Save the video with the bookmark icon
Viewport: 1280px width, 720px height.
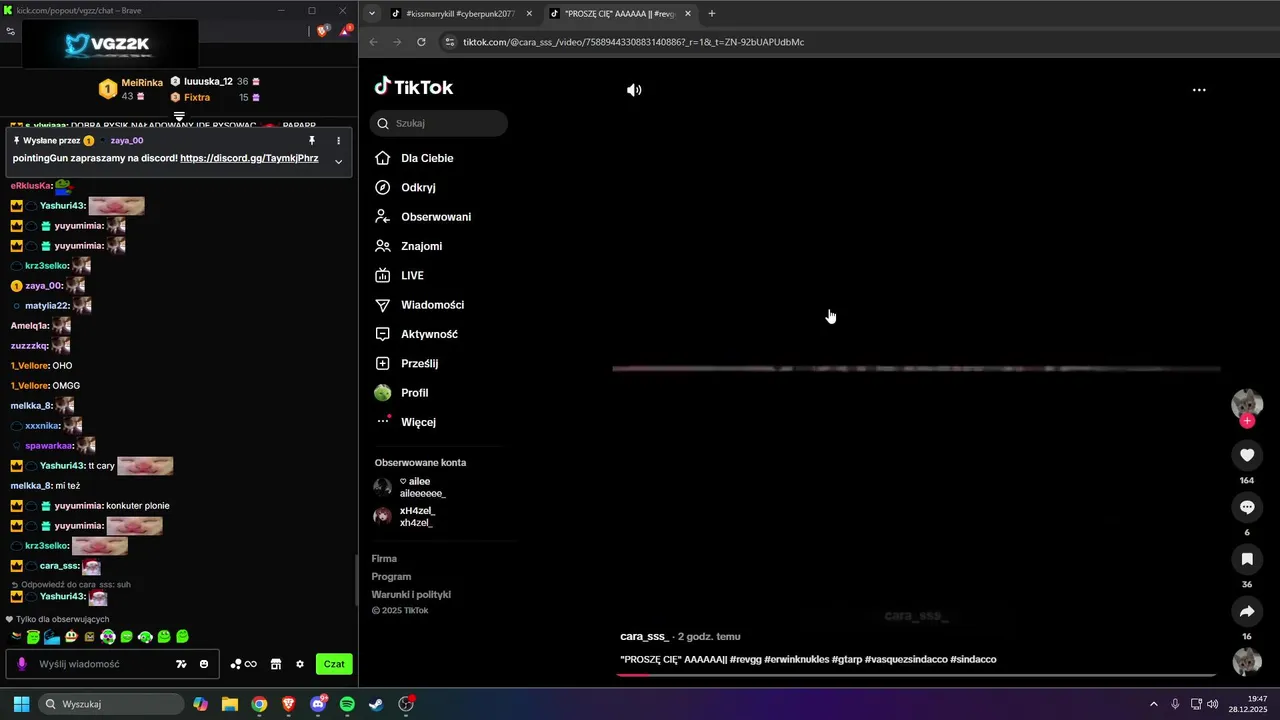tap(1247, 559)
